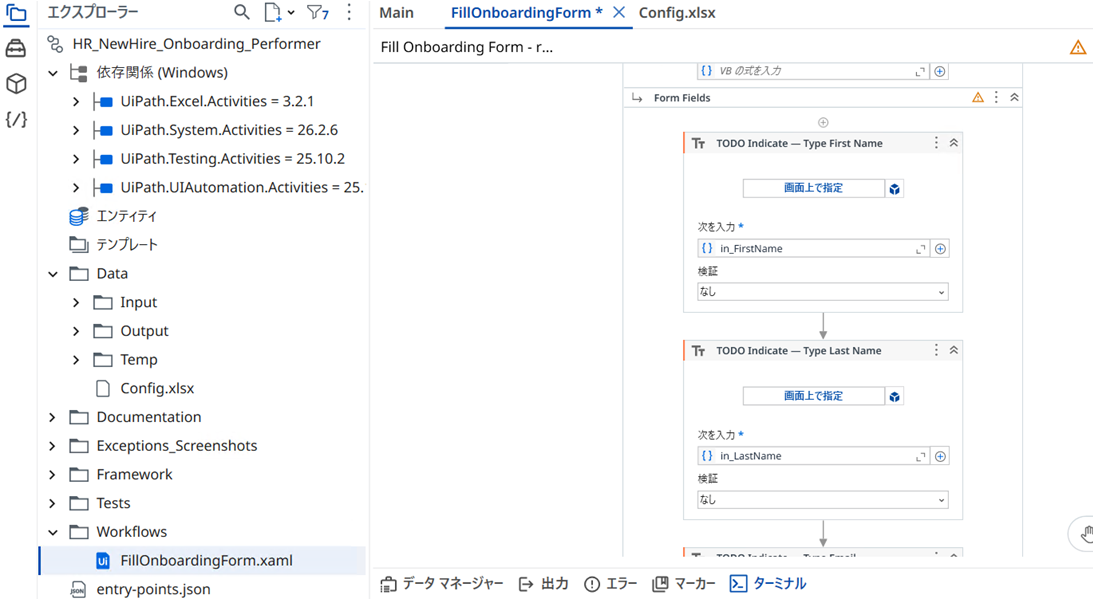Click the in_LastName input field
The image size is (1093, 610).
coord(812,457)
